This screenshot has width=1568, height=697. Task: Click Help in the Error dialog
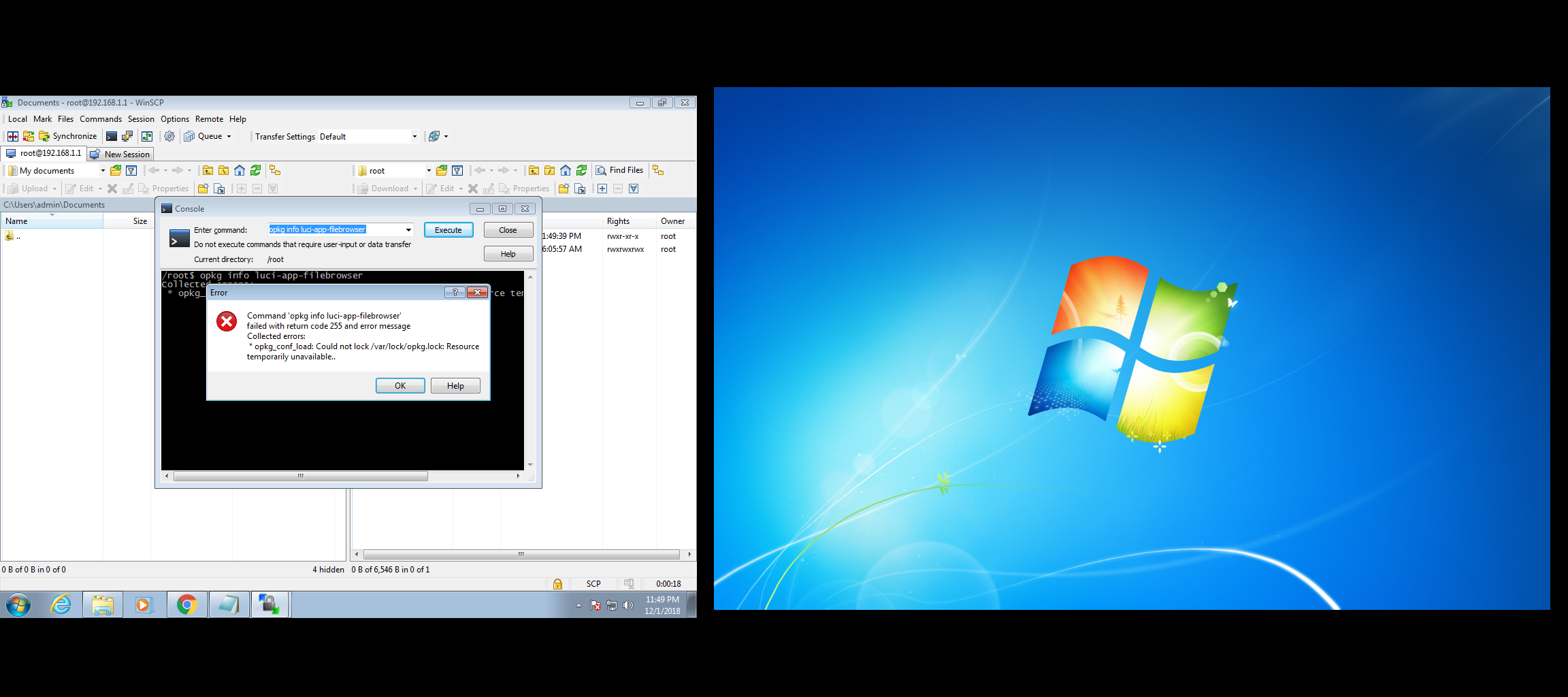[455, 386]
